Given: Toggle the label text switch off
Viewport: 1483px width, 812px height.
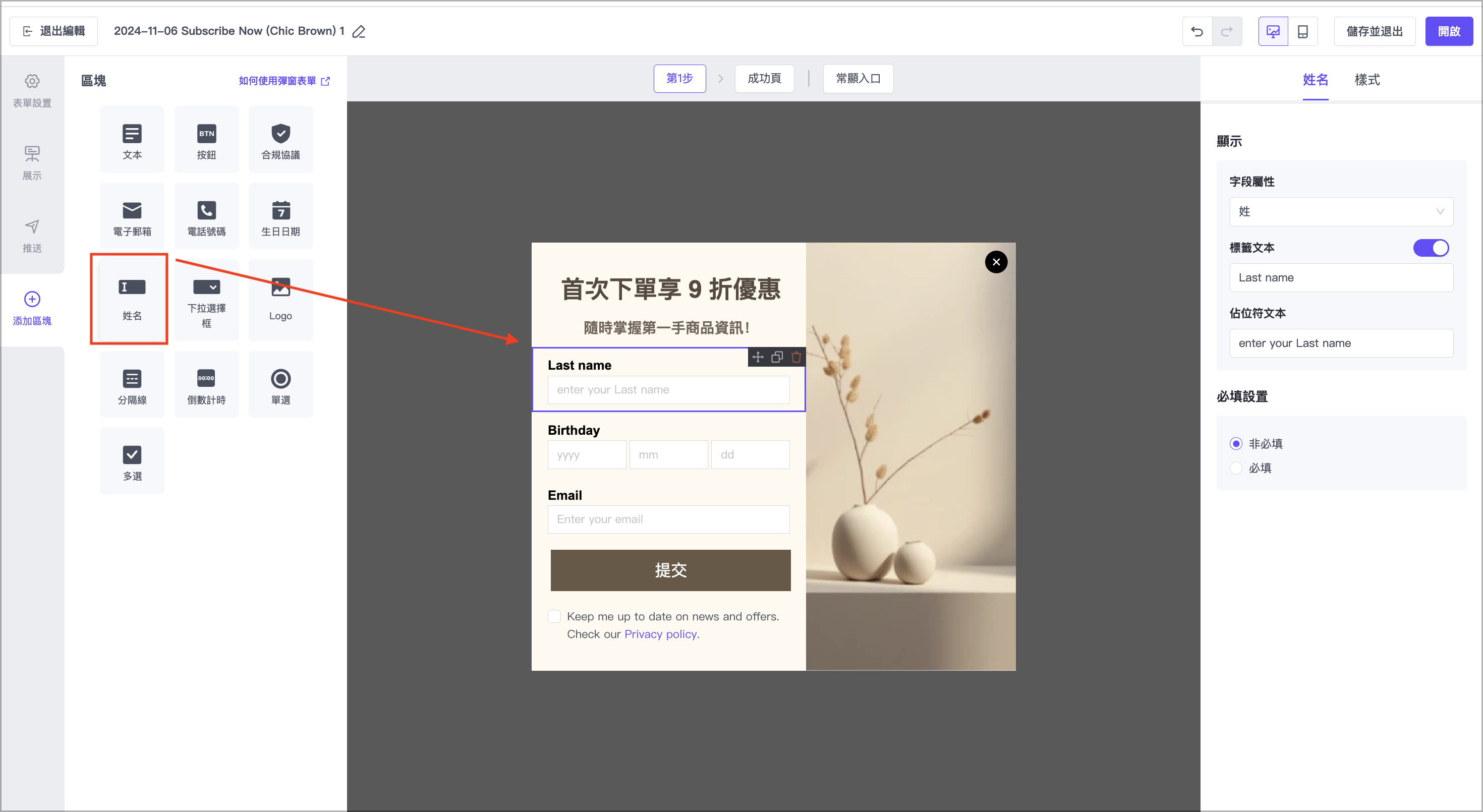Looking at the screenshot, I should coord(1431,248).
